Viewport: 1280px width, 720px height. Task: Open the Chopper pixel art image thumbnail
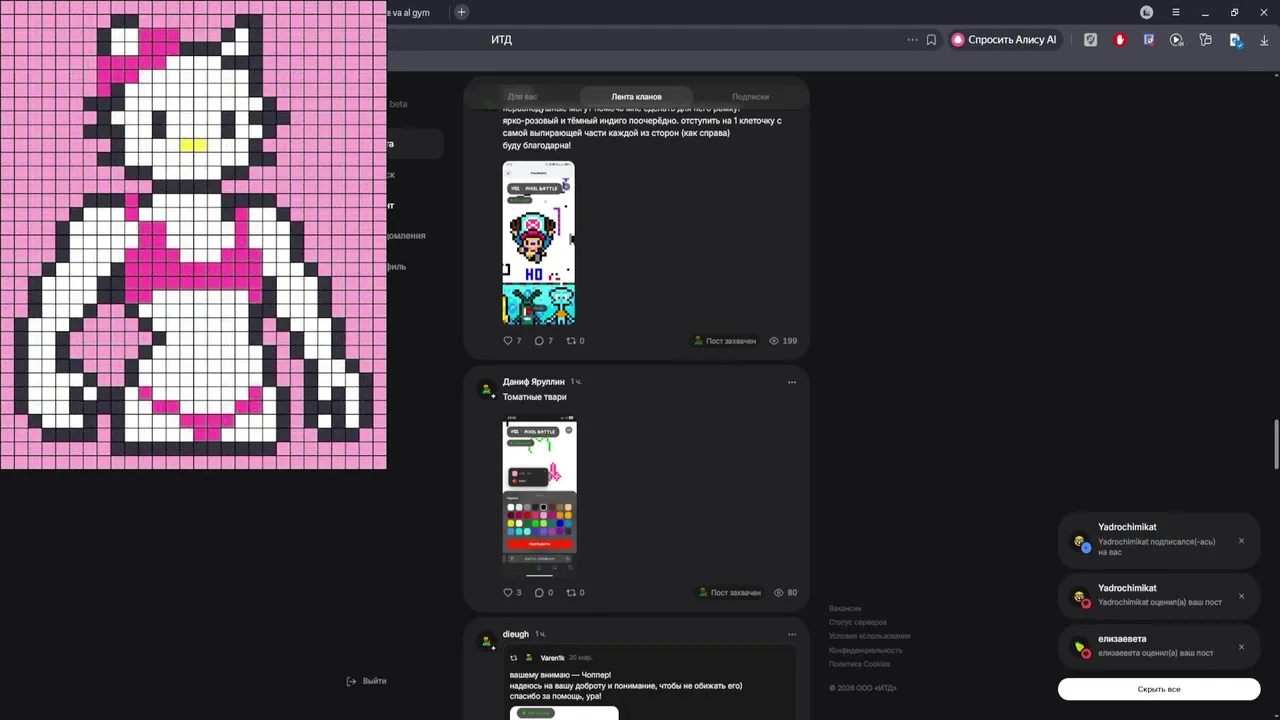coord(538,243)
